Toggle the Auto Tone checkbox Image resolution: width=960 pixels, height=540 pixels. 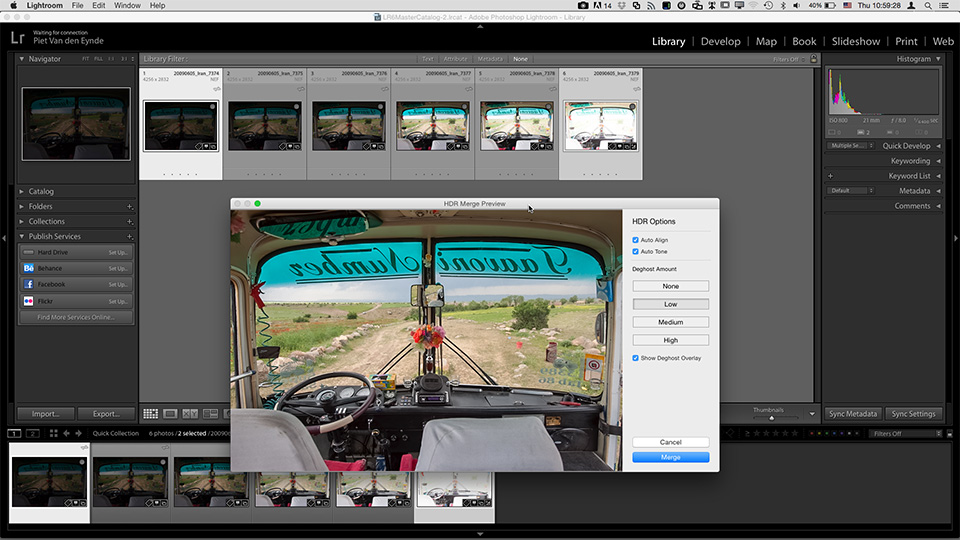(636, 252)
